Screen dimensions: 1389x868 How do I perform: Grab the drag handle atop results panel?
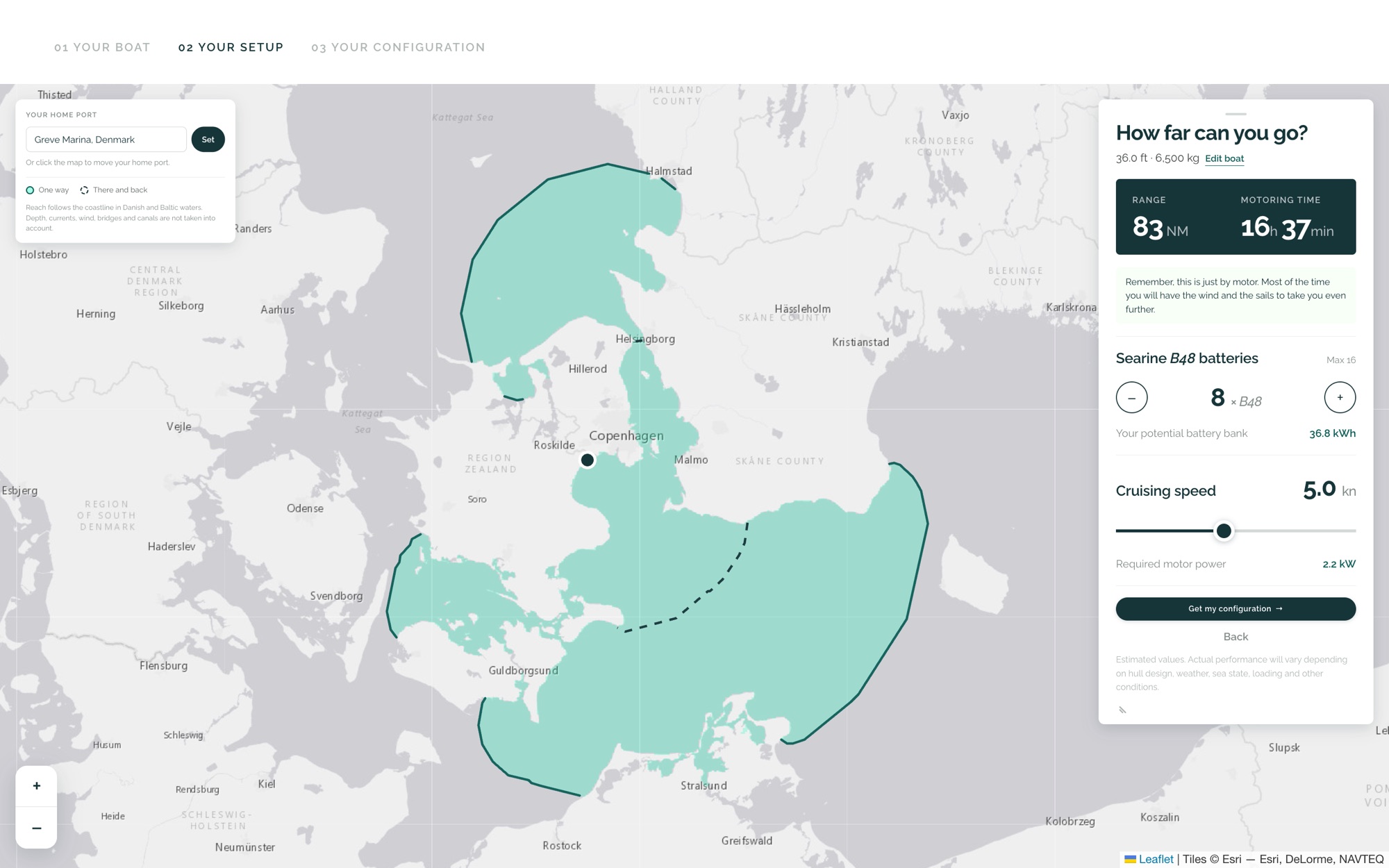tap(1236, 114)
